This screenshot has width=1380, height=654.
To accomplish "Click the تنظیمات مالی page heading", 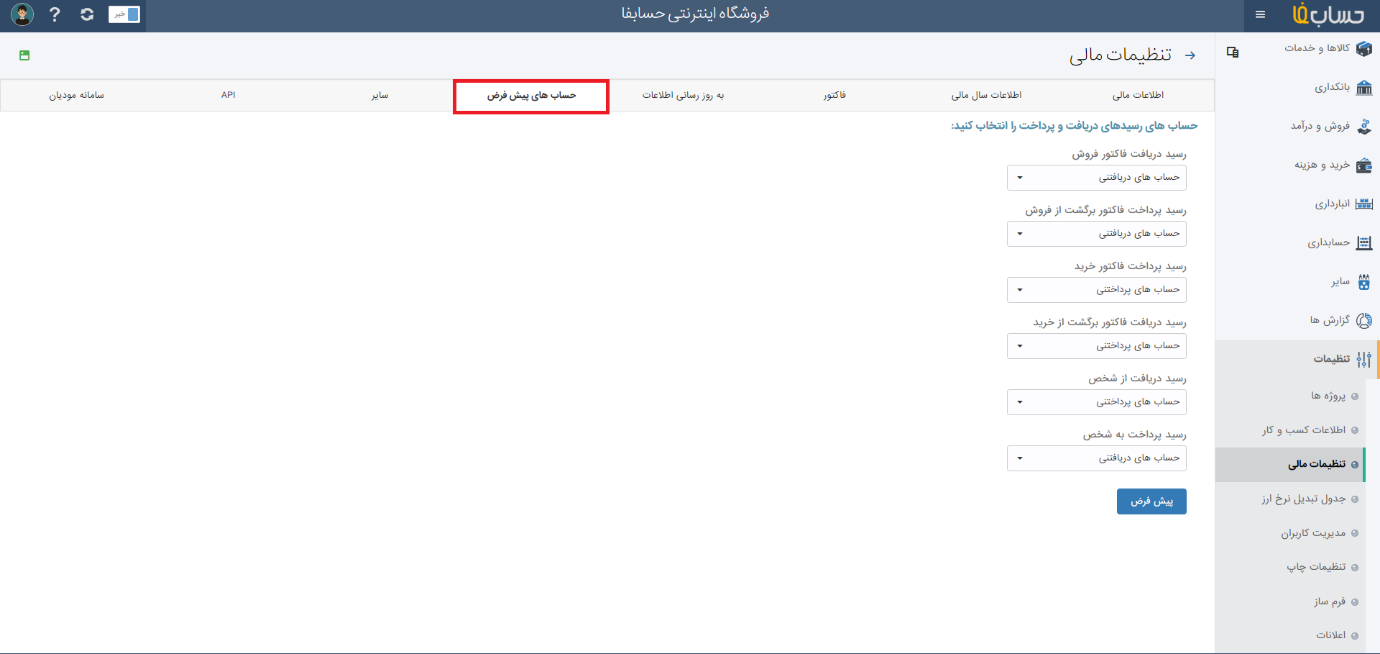I will pyautogui.click(x=1120, y=55).
